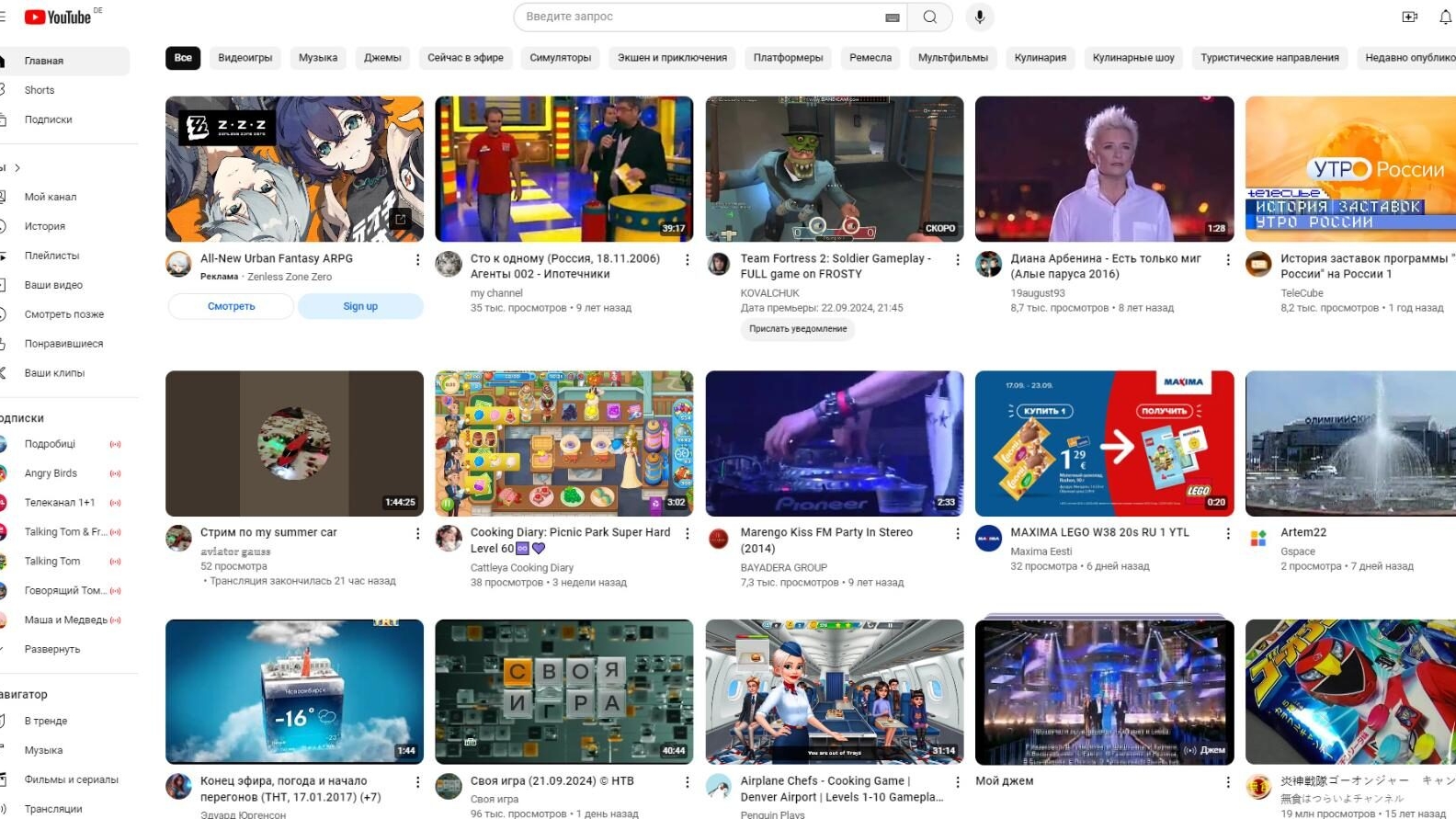Start voice search with the microphone icon
This screenshot has width=1456, height=819.
(980, 17)
